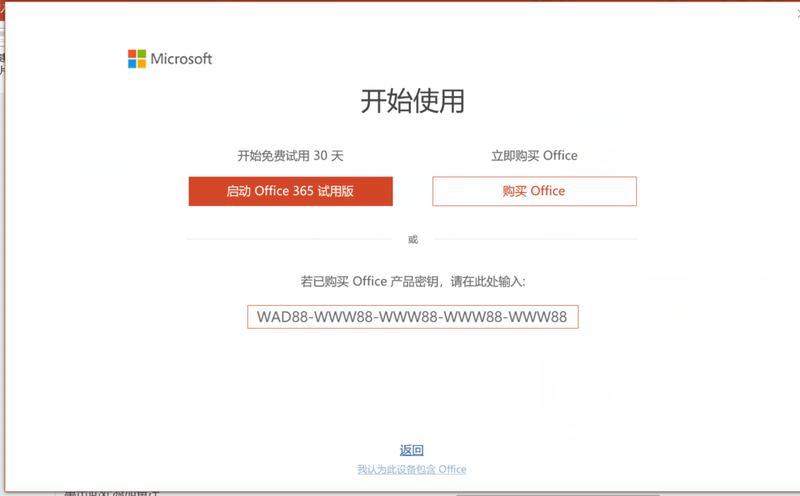800x496 pixels.
Task: Click the 若已购买 Office 产品密钥 prompt text
Action: click(413, 282)
